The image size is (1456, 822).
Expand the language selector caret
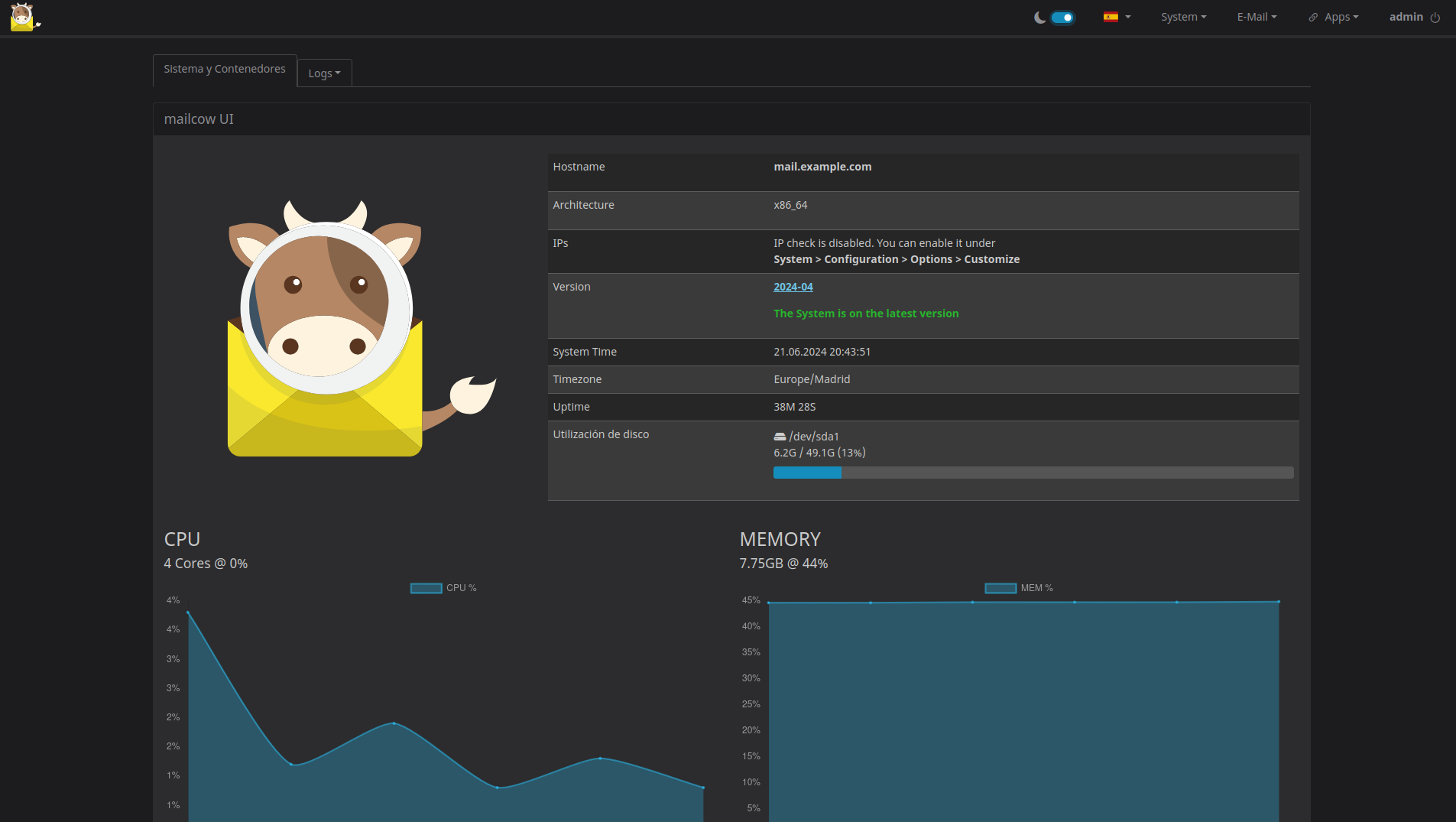(x=1128, y=17)
